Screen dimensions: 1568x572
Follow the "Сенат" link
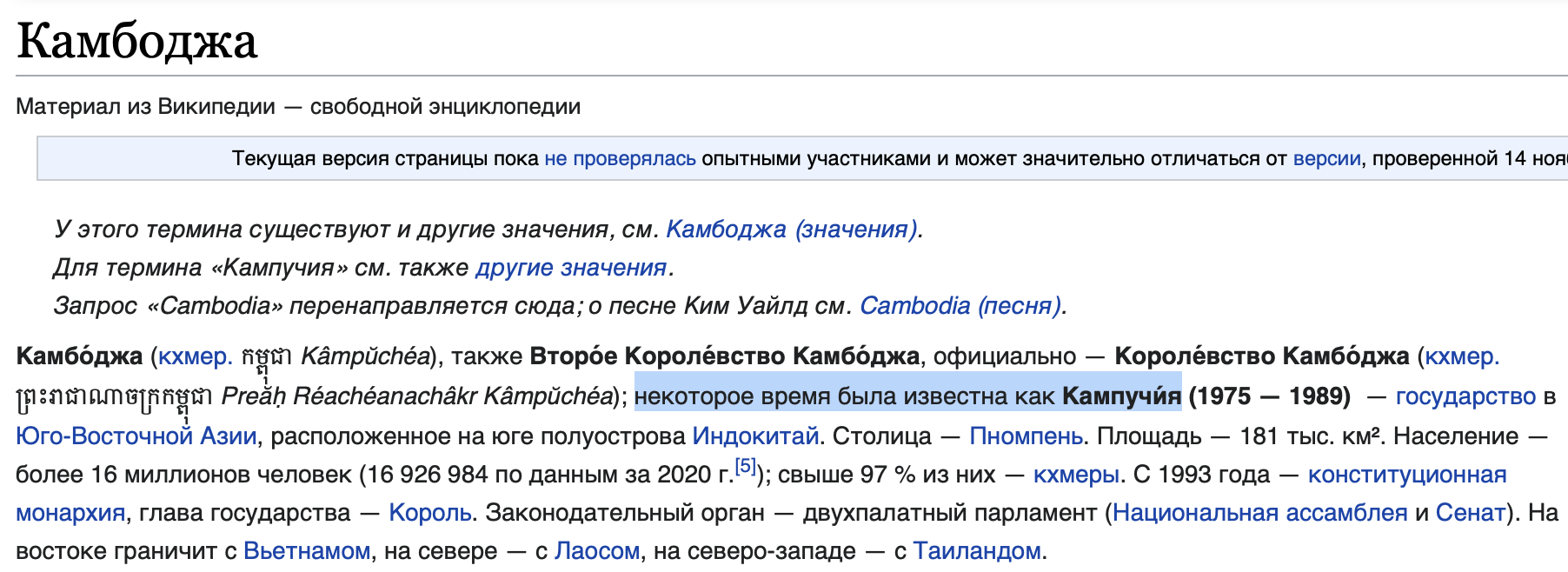pos(1470,513)
